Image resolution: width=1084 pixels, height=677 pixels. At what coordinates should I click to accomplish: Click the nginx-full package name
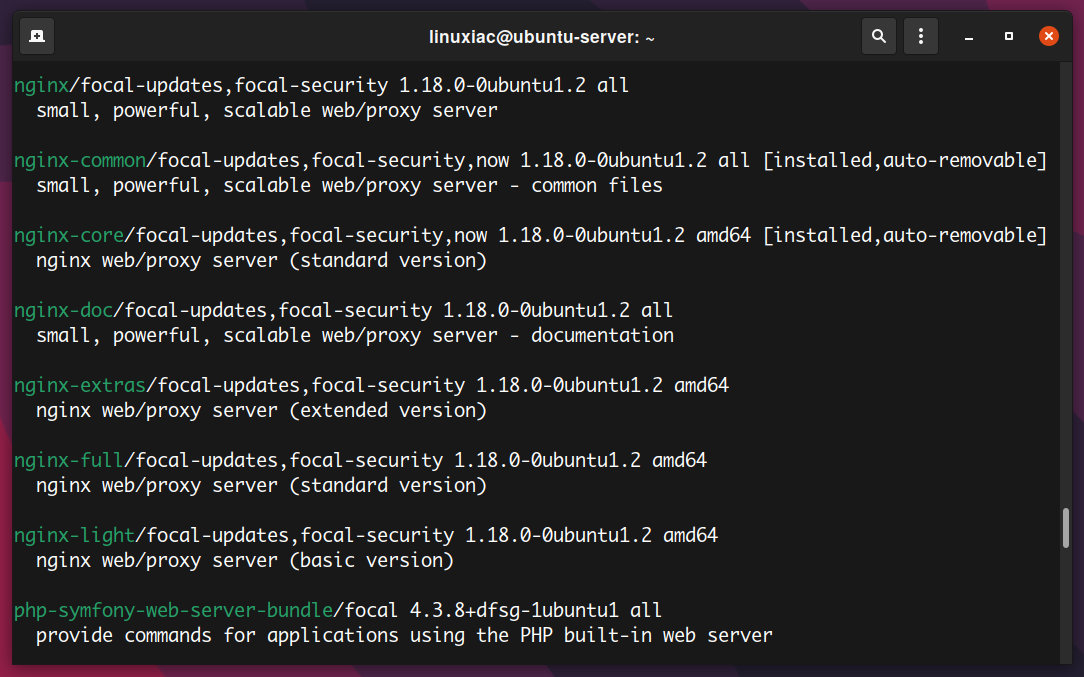[x=69, y=461]
